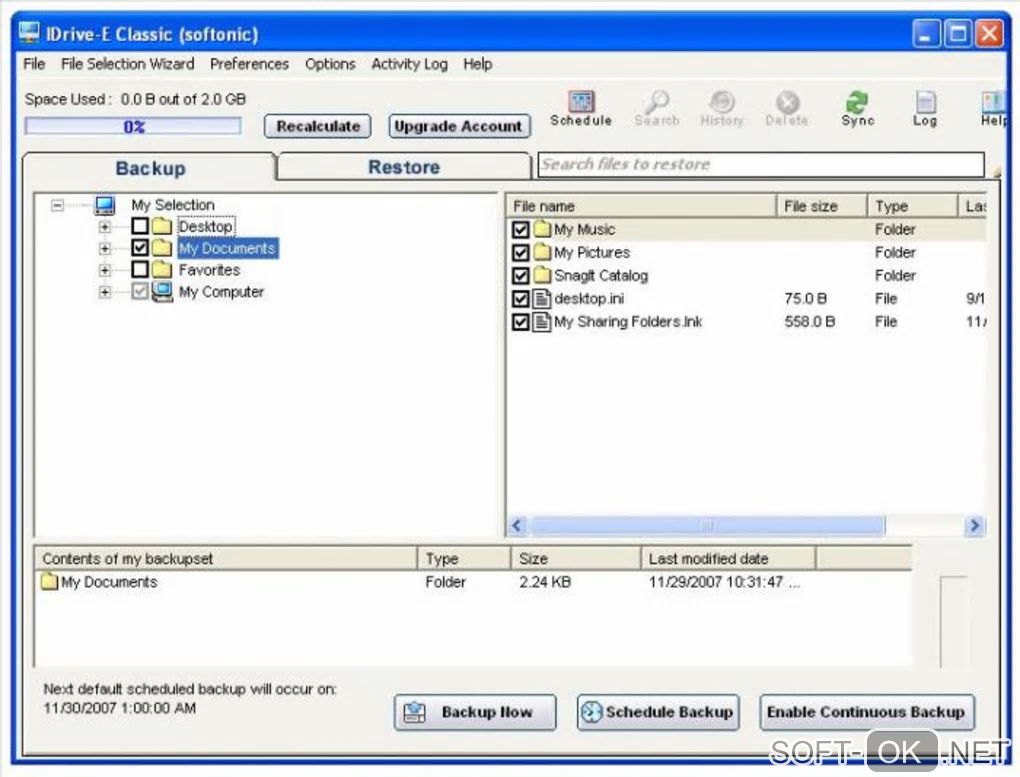This screenshot has height=777, width=1020.
Task: Click the Upgrade Account button
Action: (459, 126)
